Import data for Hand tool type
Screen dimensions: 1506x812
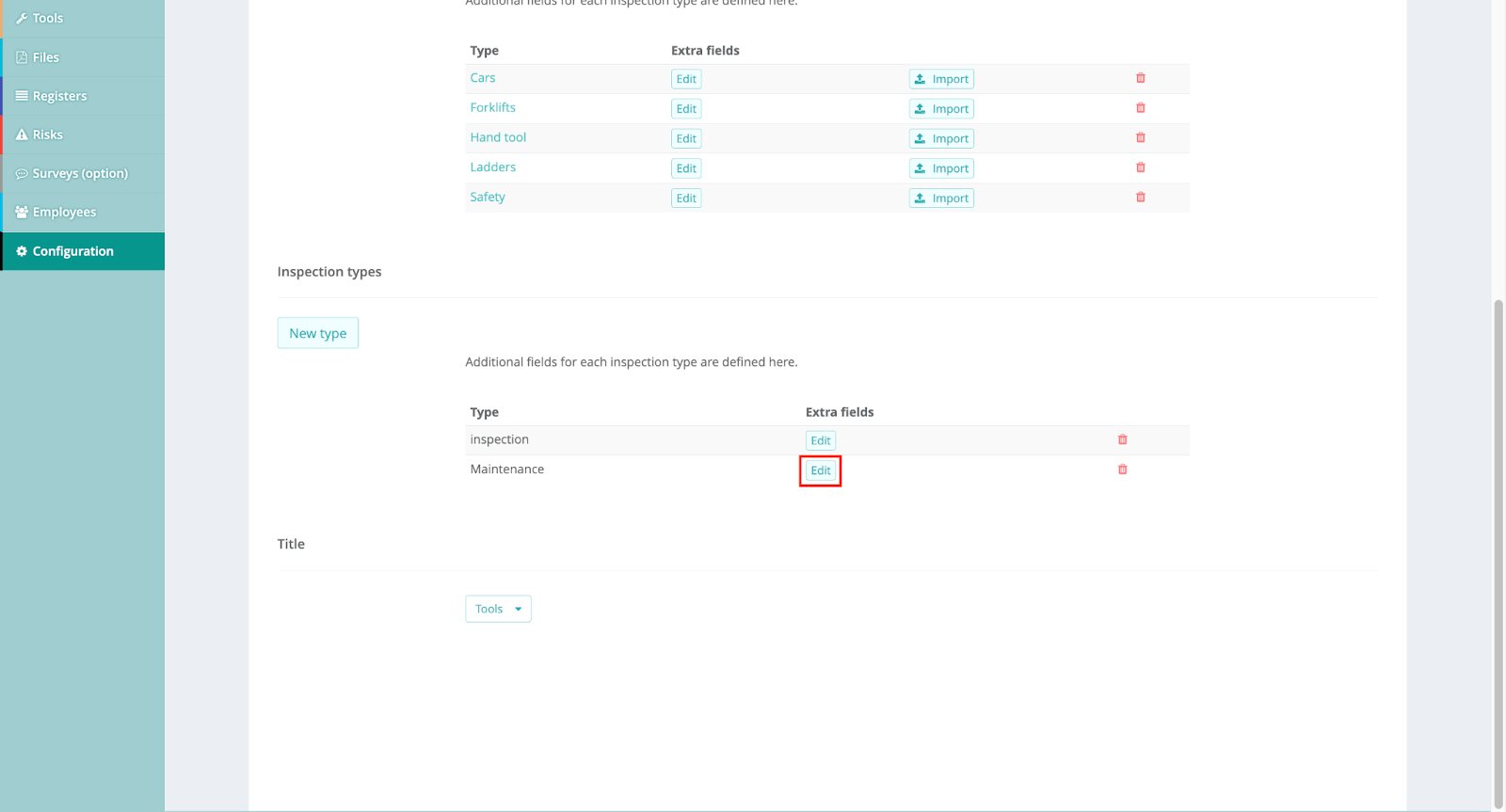pos(941,138)
